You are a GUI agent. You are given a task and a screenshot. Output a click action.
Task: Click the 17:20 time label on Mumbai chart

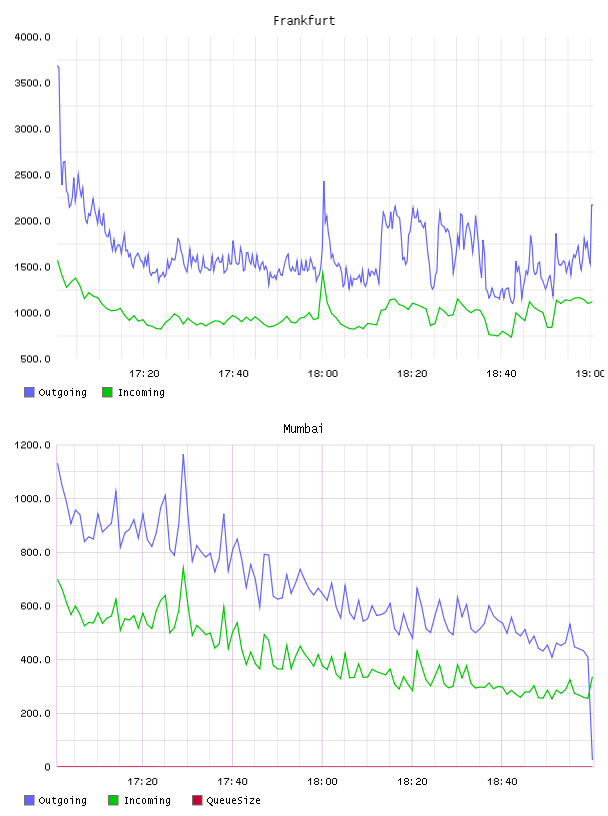click(x=142, y=782)
